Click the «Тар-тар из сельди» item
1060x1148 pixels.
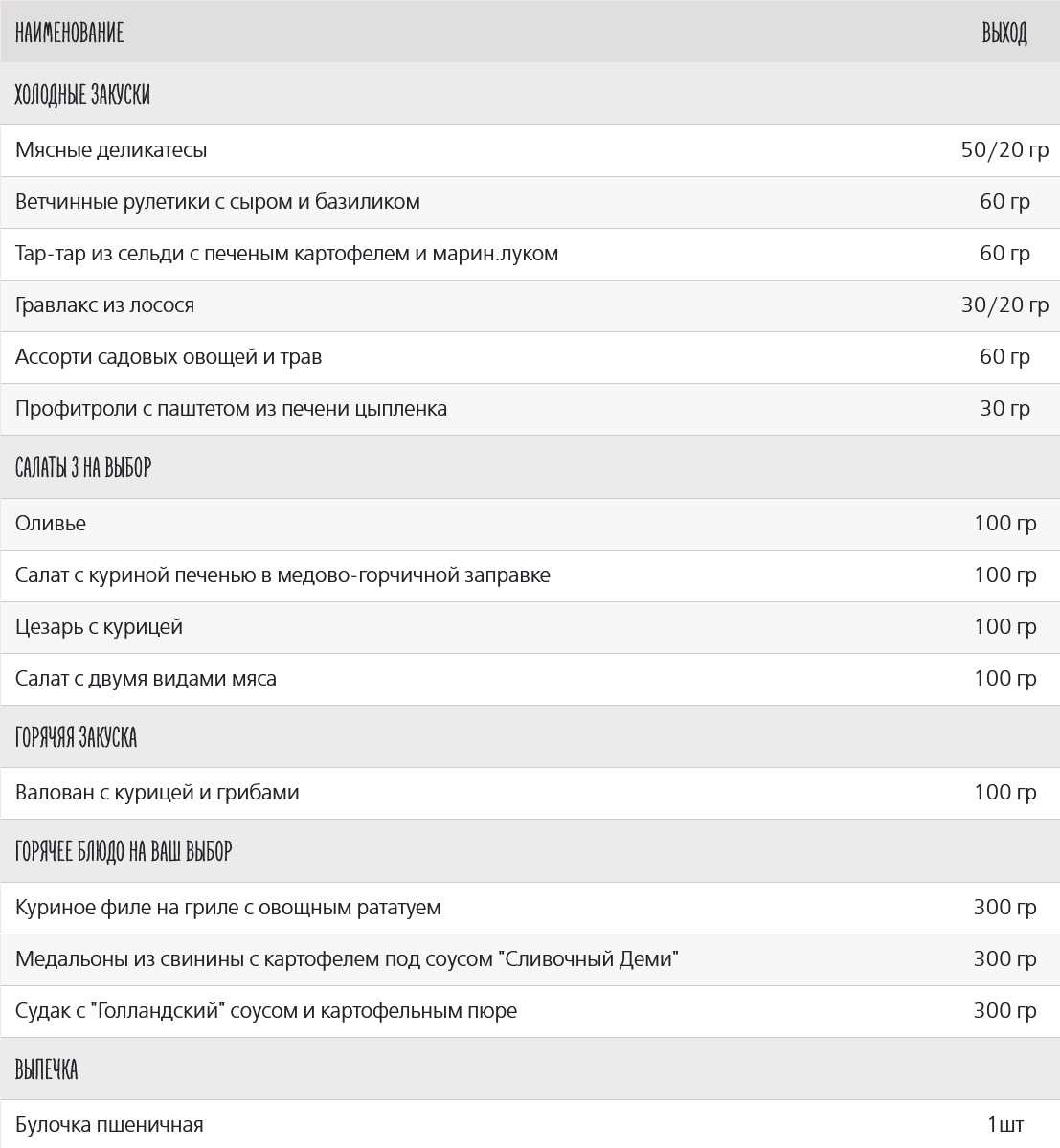tap(286, 254)
